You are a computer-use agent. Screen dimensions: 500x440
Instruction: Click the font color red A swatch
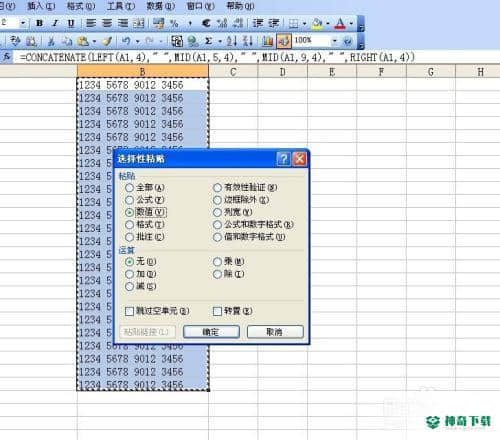coord(340,23)
